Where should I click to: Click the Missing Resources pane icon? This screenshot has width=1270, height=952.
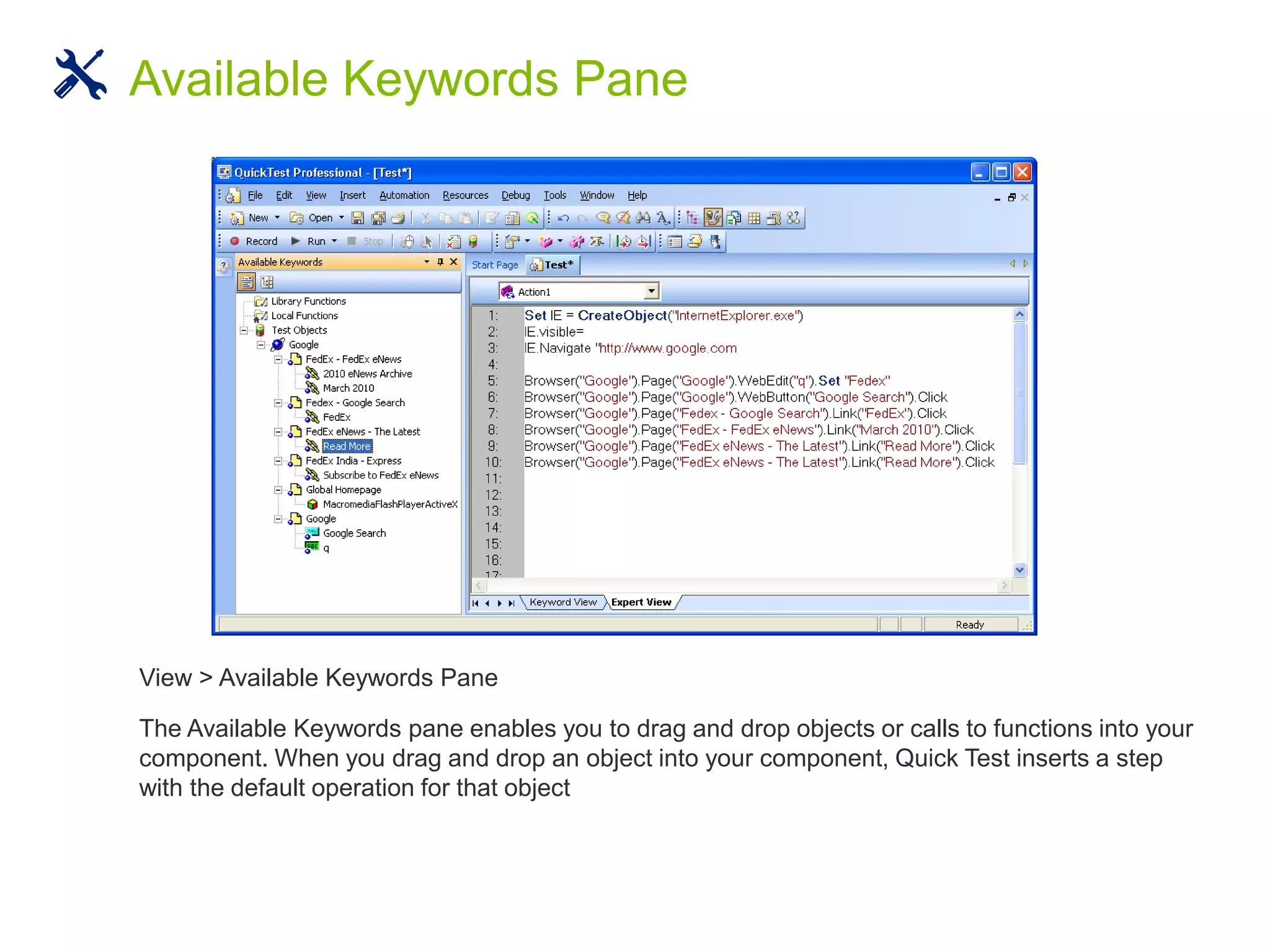[x=794, y=218]
